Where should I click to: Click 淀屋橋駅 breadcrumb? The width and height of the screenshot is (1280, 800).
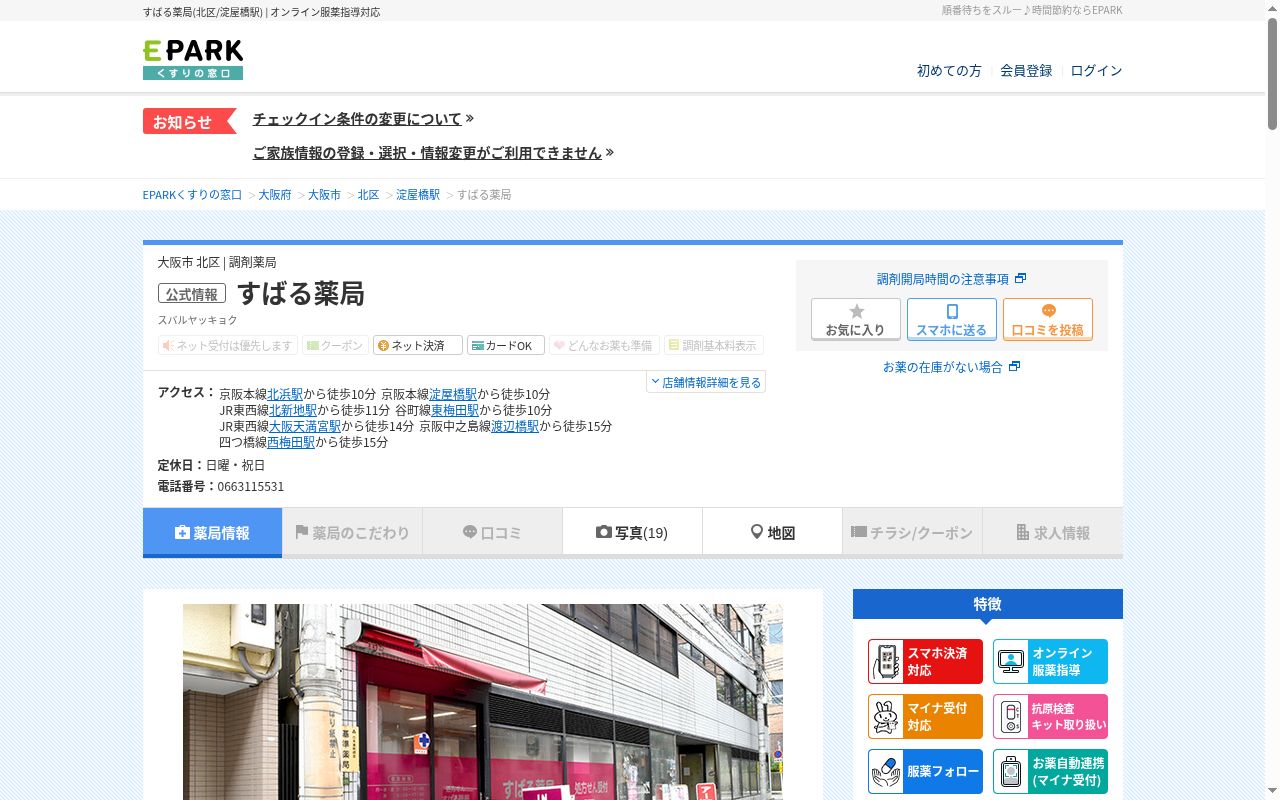(418, 195)
